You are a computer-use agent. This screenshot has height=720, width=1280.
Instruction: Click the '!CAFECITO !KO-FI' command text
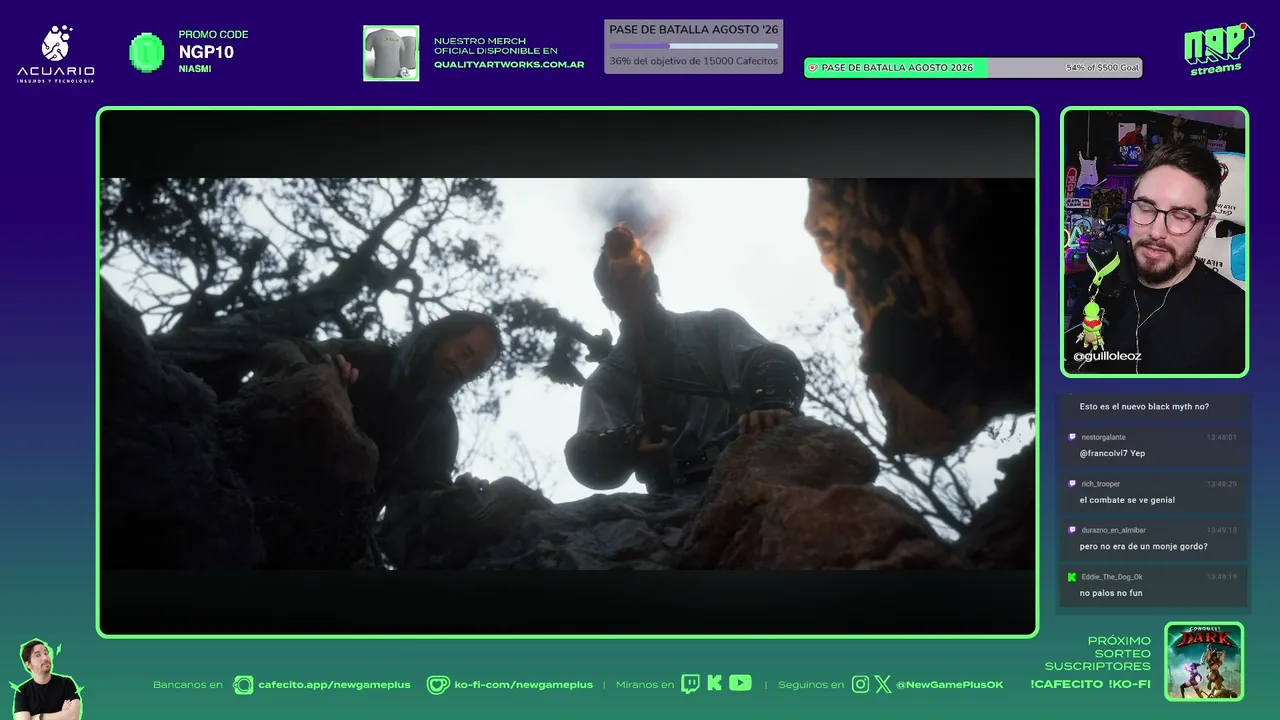tap(1090, 684)
